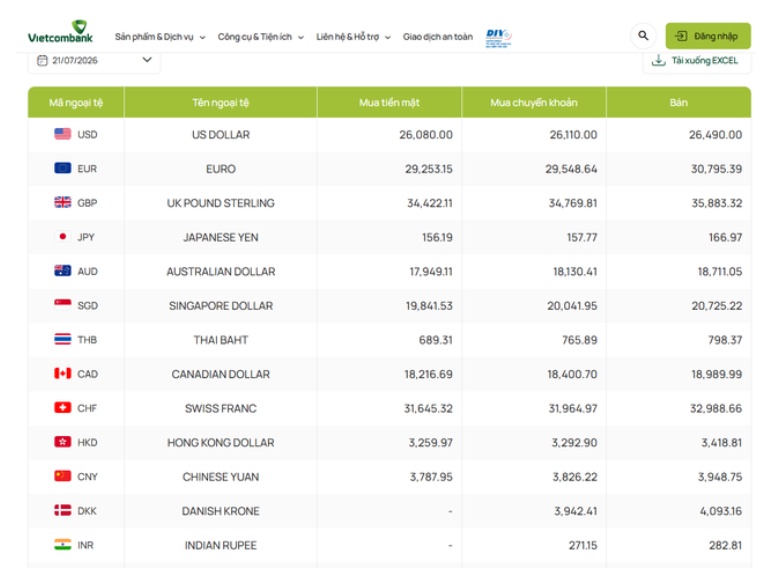This screenshot has height=581, width=762.
Task: Select the JAPANESE YEN name cell
Action: coord(221,237)
